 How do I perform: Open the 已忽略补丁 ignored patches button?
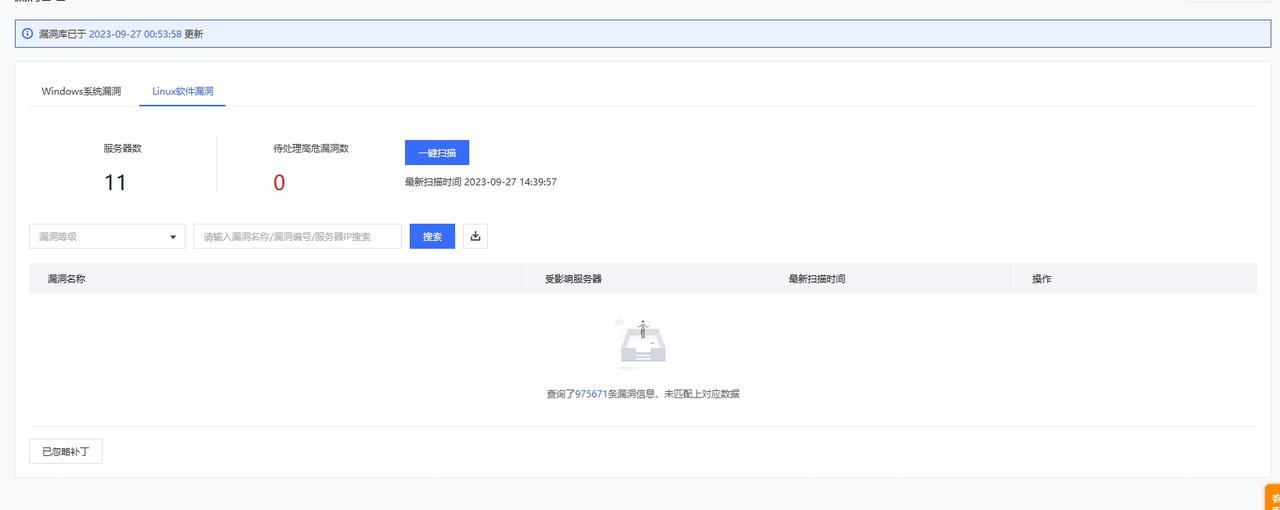(x=66, y=452)
